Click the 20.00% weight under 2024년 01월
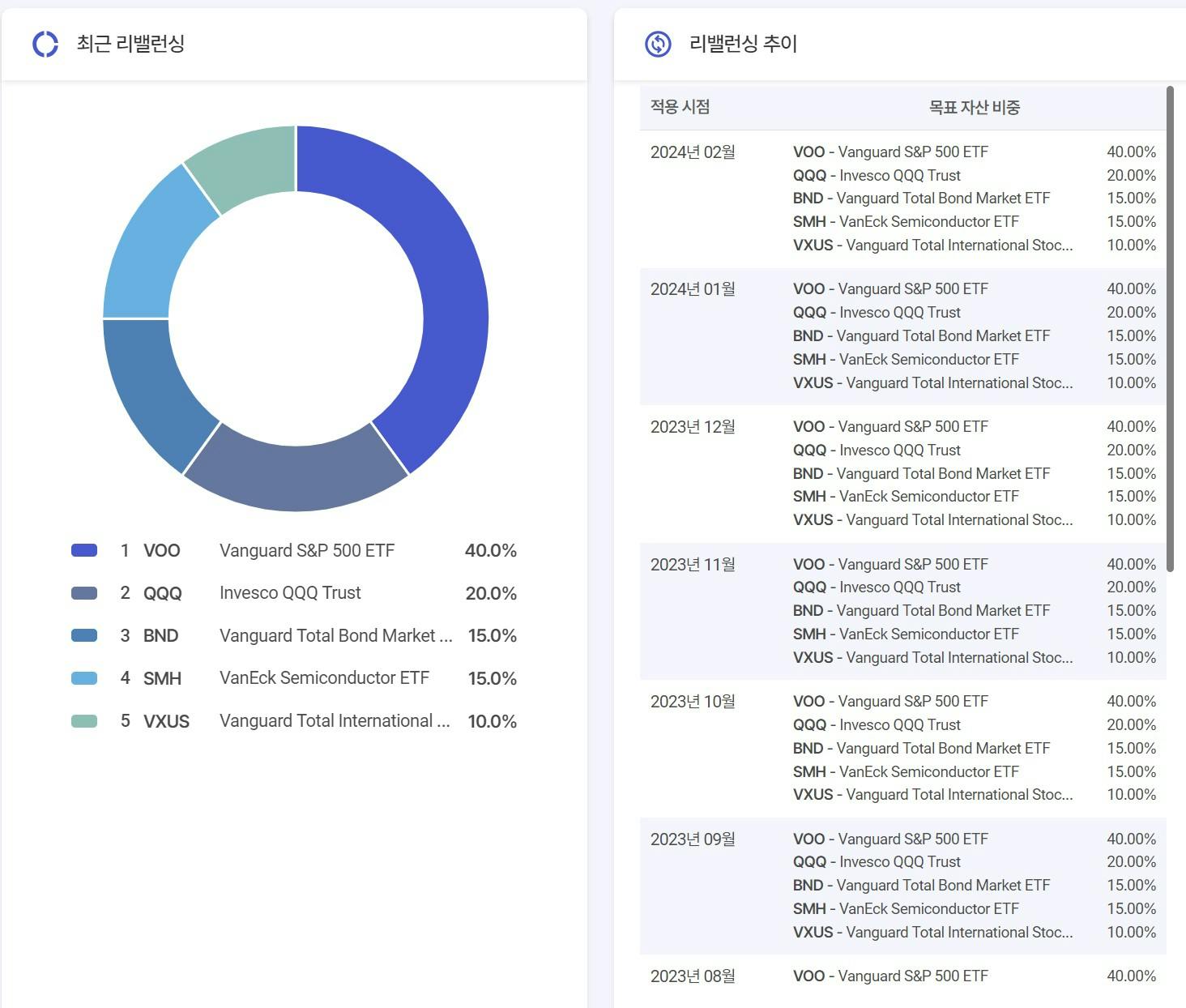This screenshot has height=1008, width=1186. coord(1132,313)
